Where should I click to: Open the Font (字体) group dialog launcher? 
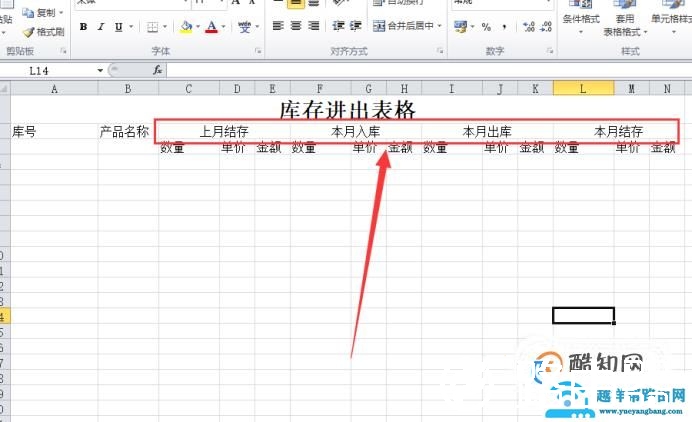(258, 51)
